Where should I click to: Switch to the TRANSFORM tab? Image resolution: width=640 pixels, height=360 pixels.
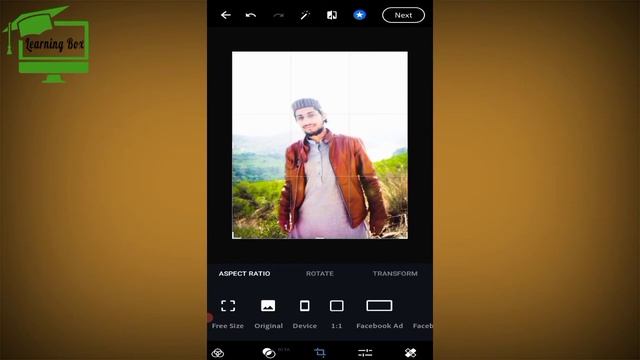pos(395,273)
